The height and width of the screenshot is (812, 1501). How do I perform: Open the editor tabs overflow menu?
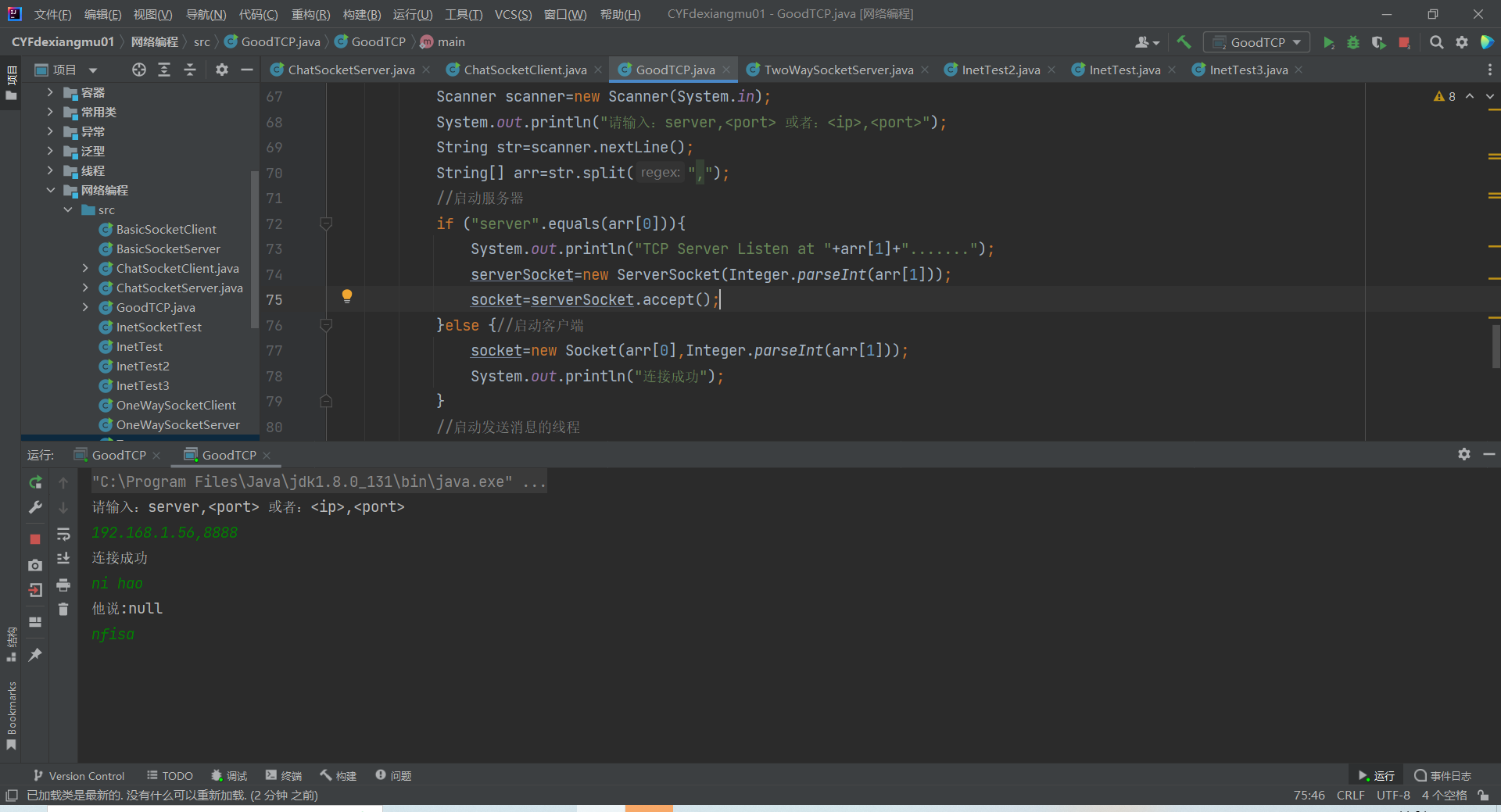[1489, 70]
